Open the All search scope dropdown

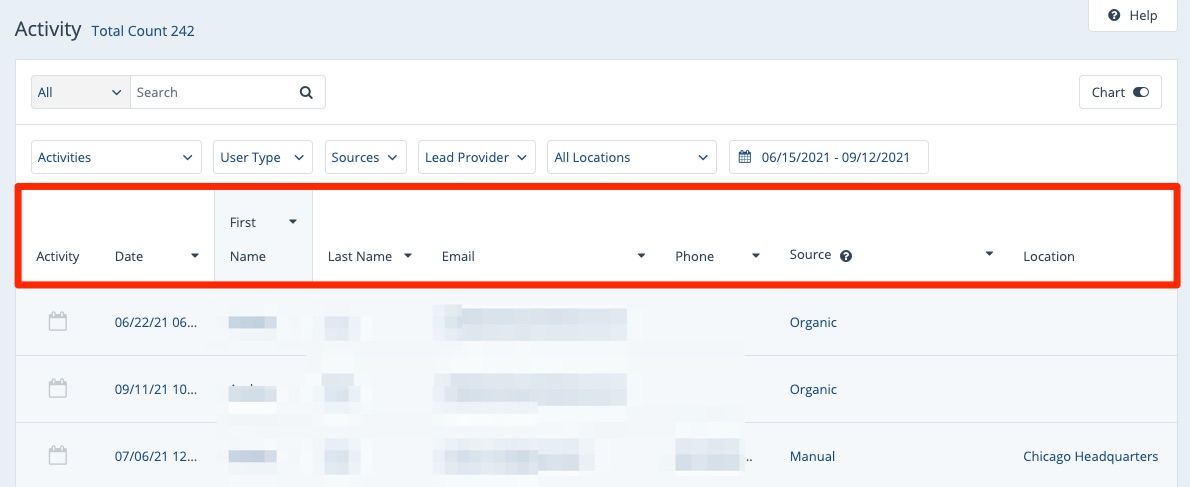[x=80, y=92]
